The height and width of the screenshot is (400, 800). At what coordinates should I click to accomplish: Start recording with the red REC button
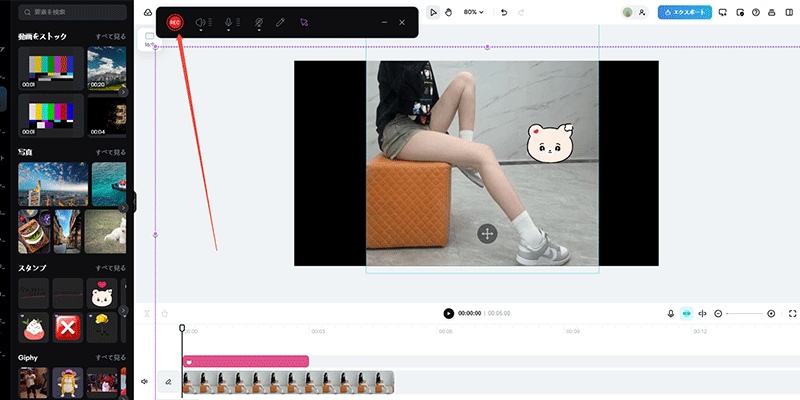174,22
